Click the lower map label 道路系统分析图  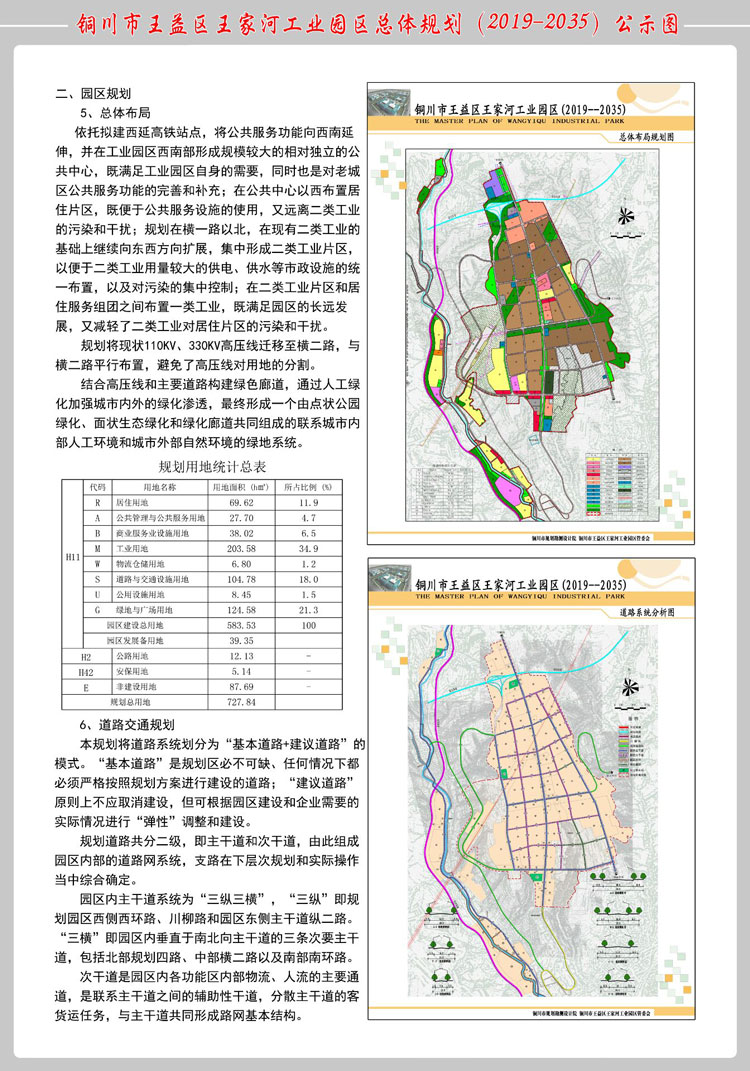click(x=648, y=612)
